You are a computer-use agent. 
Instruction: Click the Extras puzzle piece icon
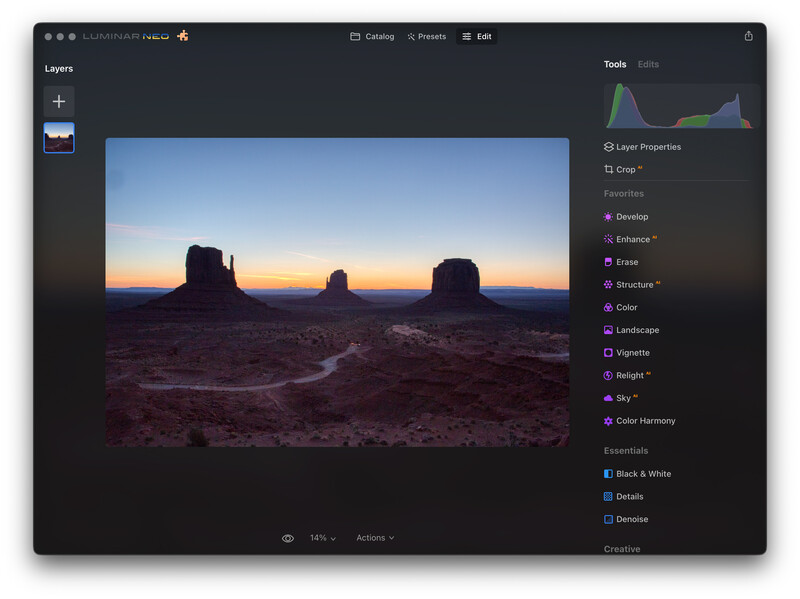(183, 36)
